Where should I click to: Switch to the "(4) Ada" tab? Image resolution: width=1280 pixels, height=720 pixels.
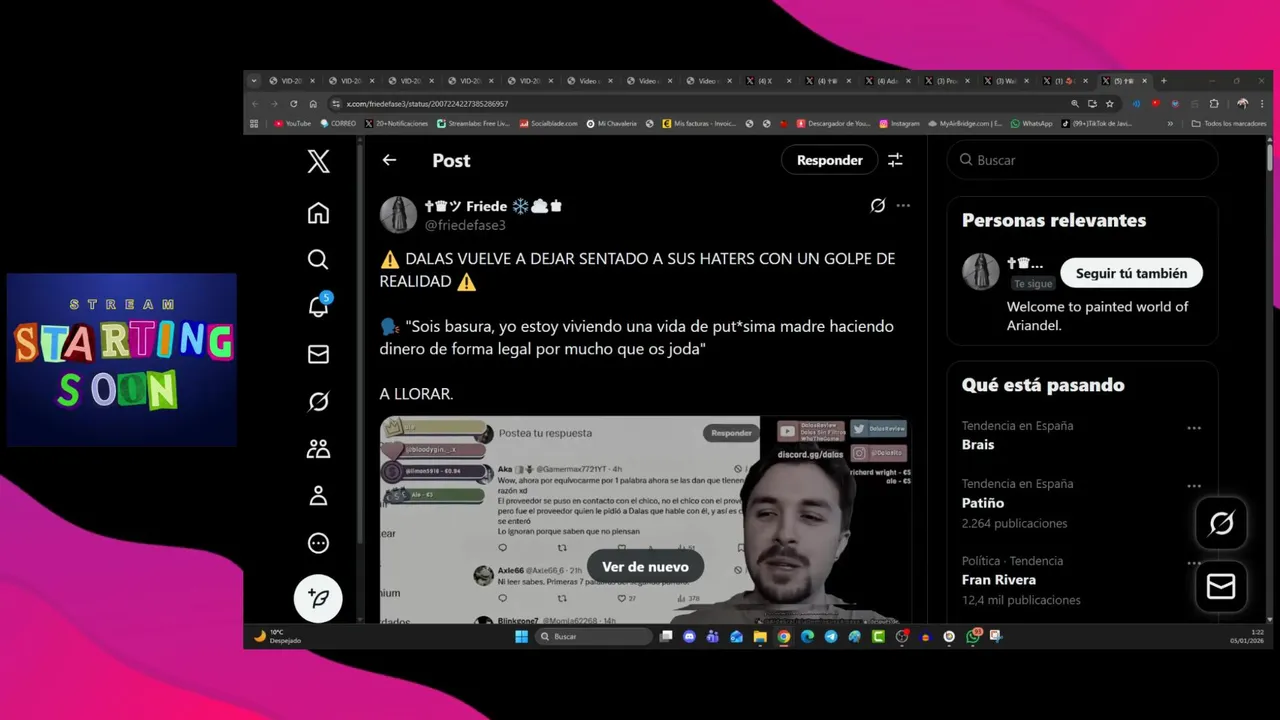click(x=888, y=81)
